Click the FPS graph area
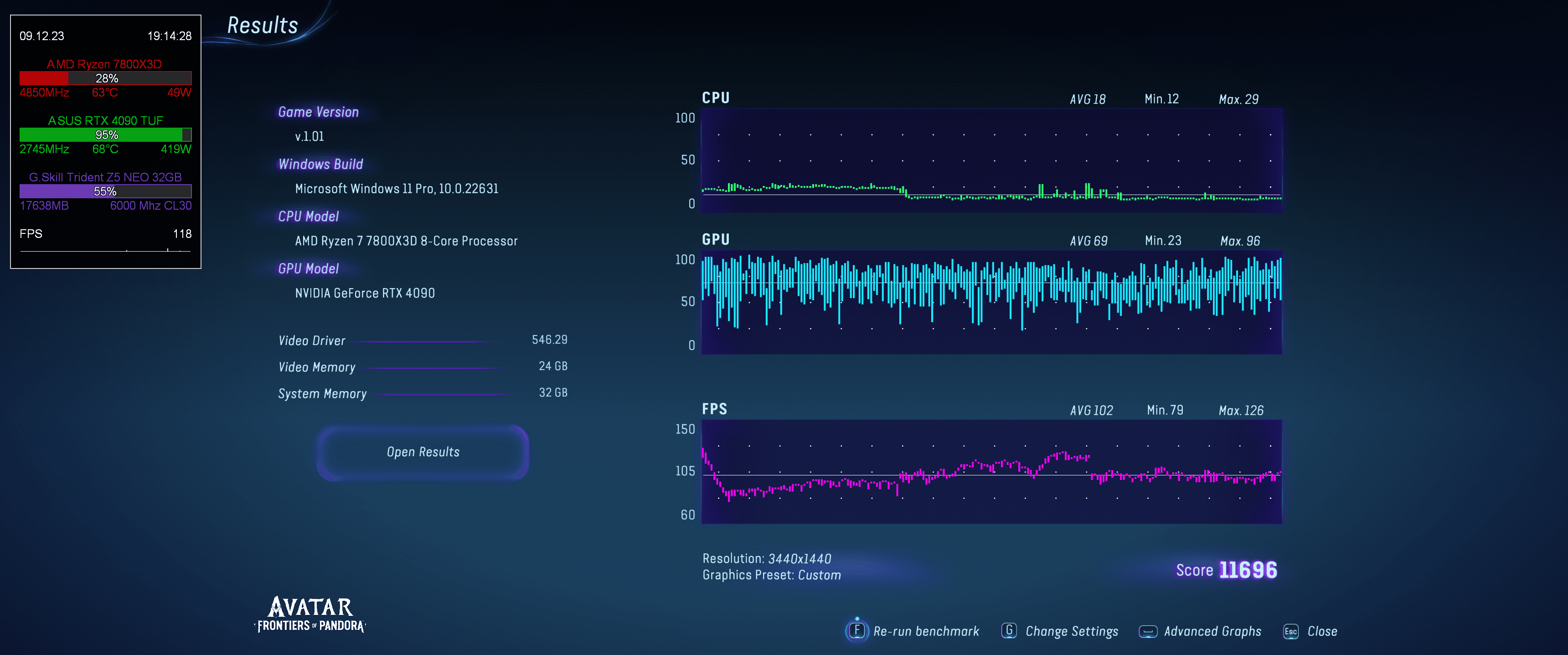Viewport: 1568px width, 655px height. point(991,472)
